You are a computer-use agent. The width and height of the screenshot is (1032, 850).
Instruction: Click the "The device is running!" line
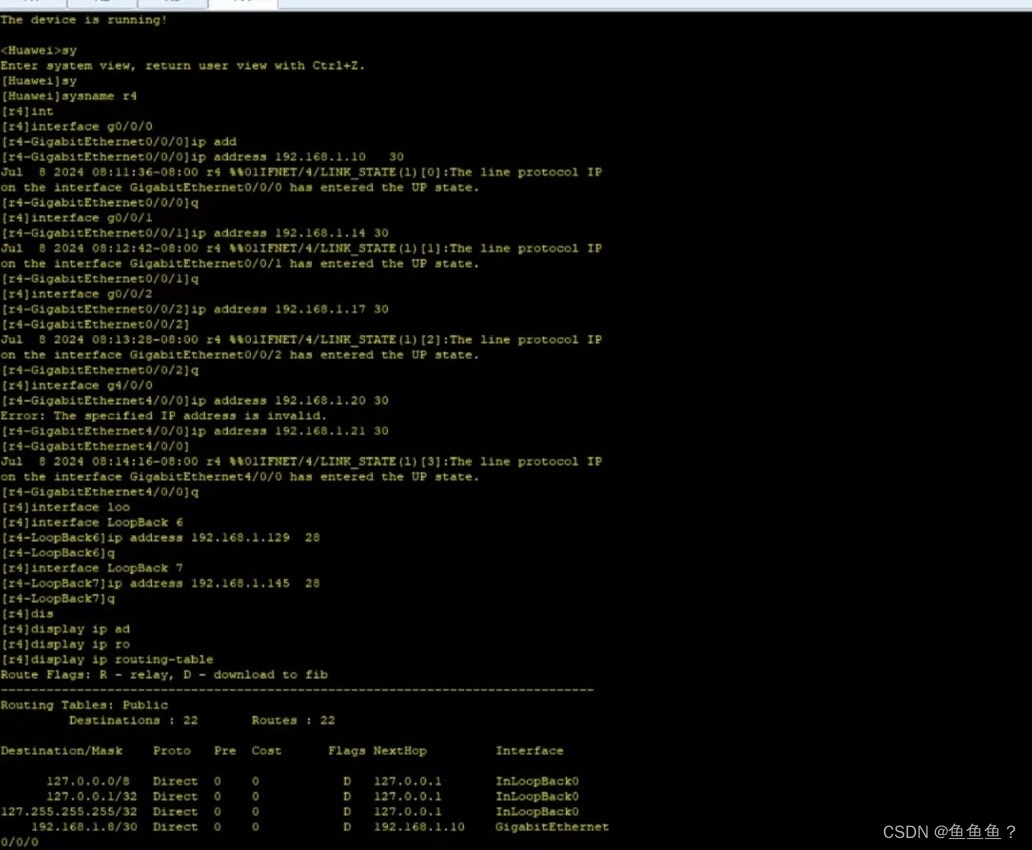point(84,20)
